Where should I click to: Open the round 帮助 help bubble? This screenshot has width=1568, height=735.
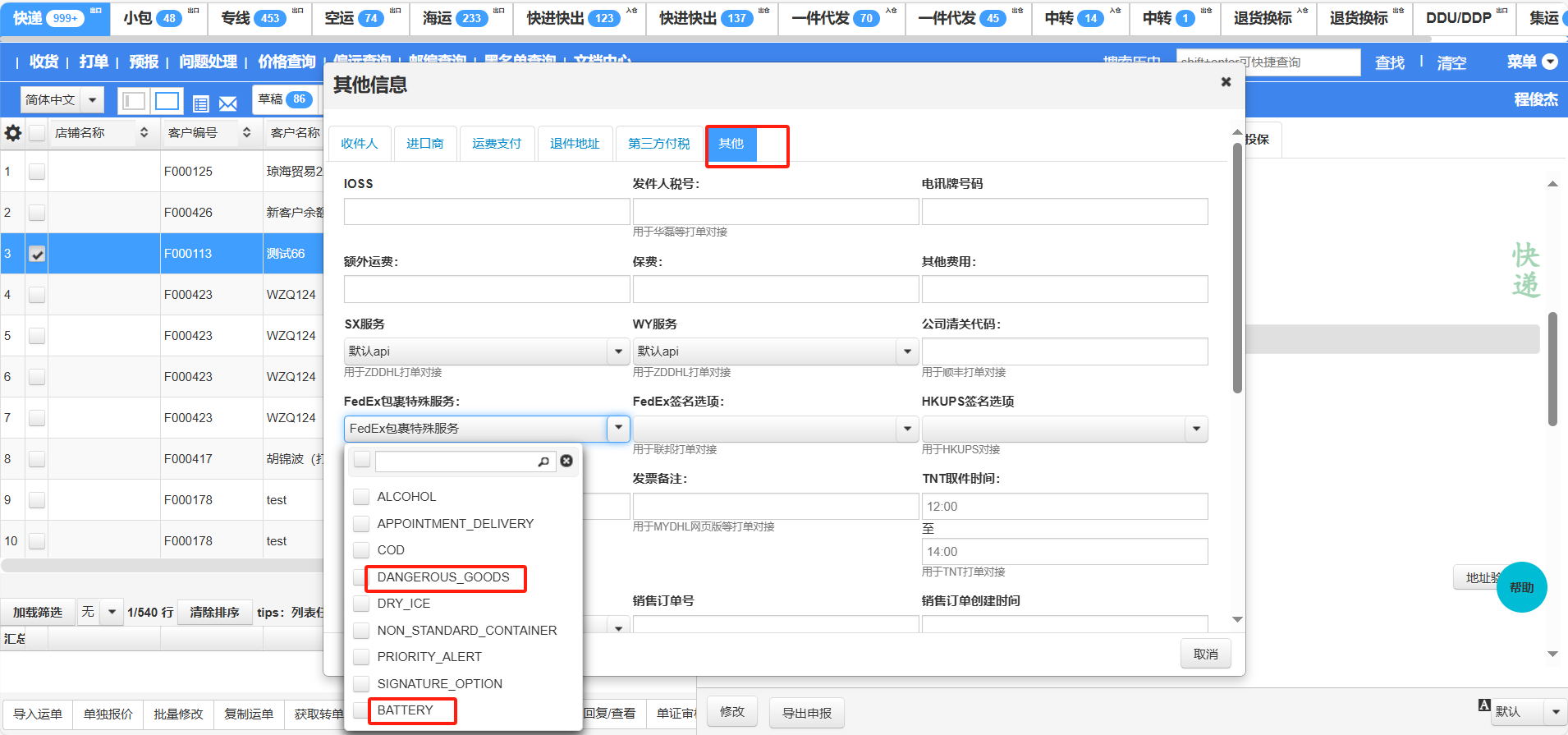(1521, 587)
